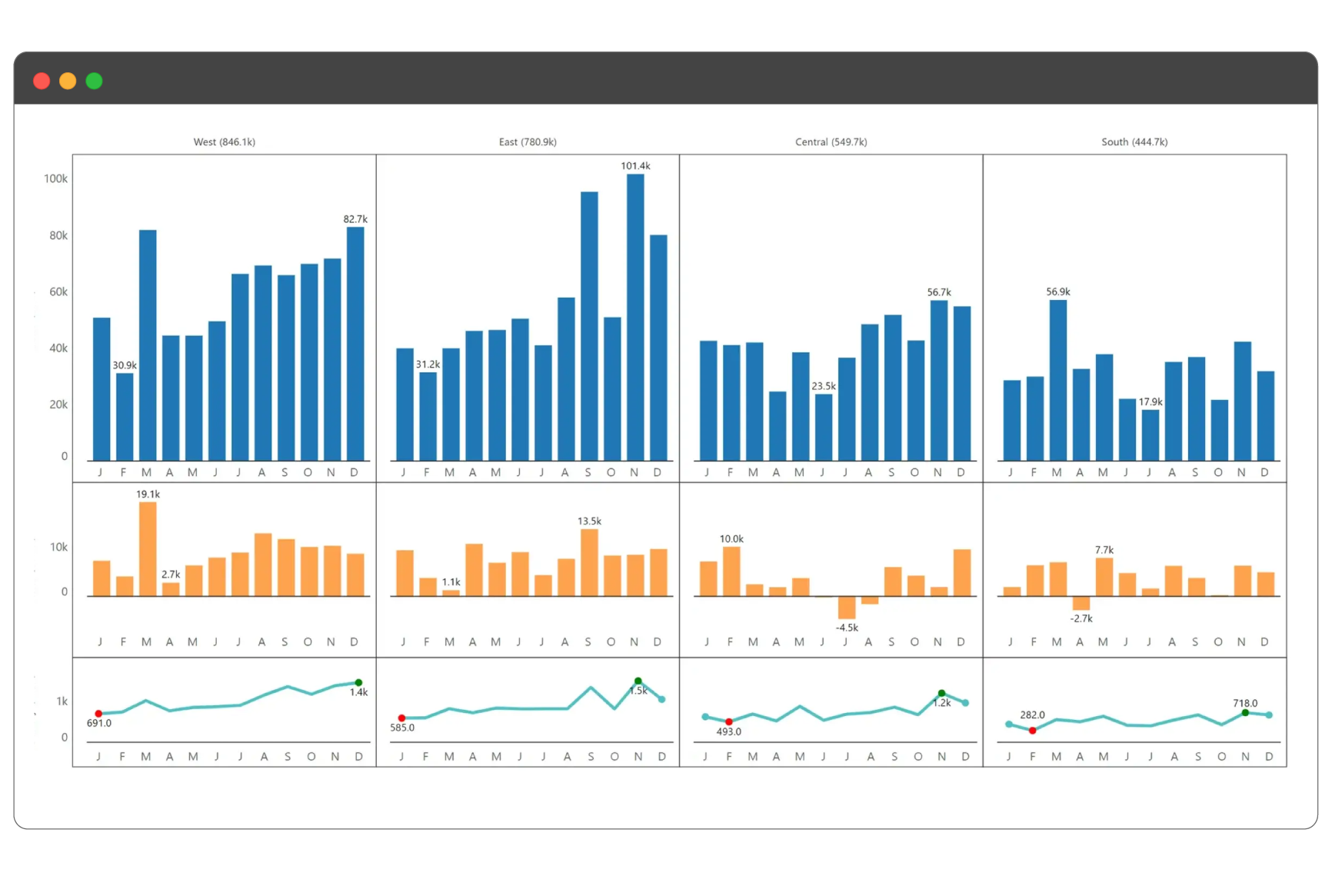1332x896 pixels.
Task: Select the 56.9k blue bar in South
Action: point(1058,380)
